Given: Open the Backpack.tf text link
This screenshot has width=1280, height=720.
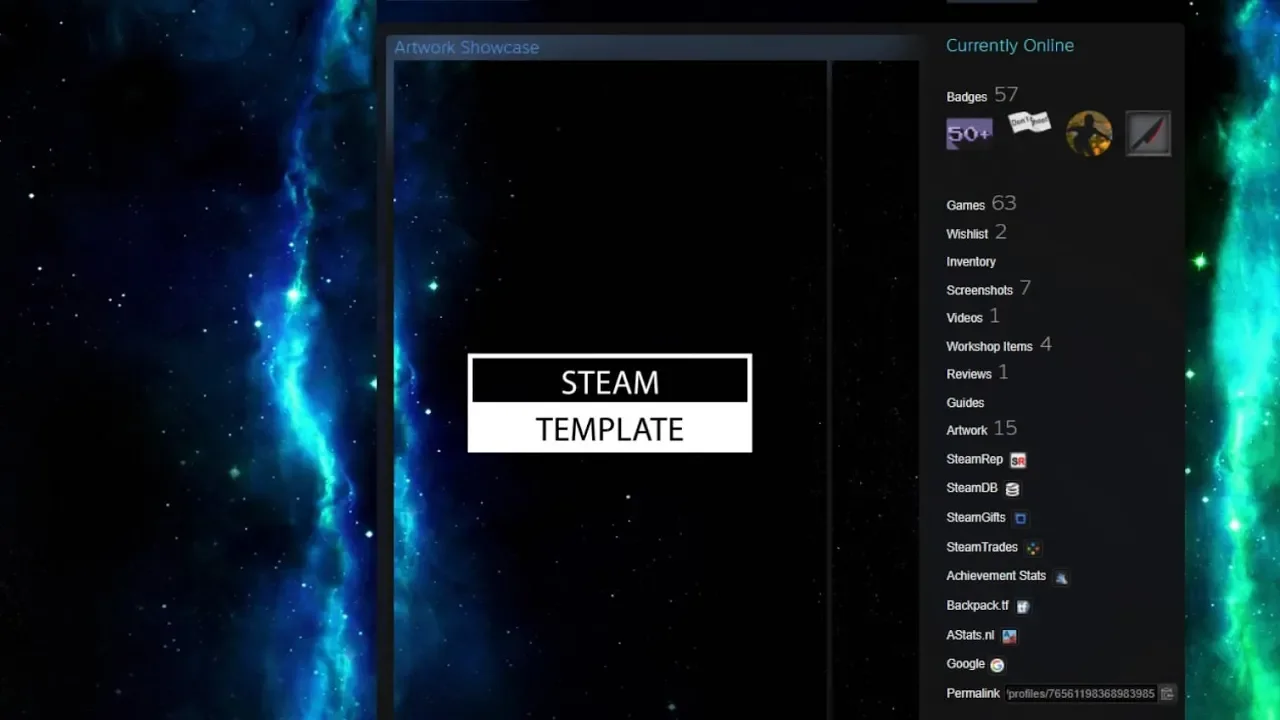Looking at the screenshot, I should 978,605.
